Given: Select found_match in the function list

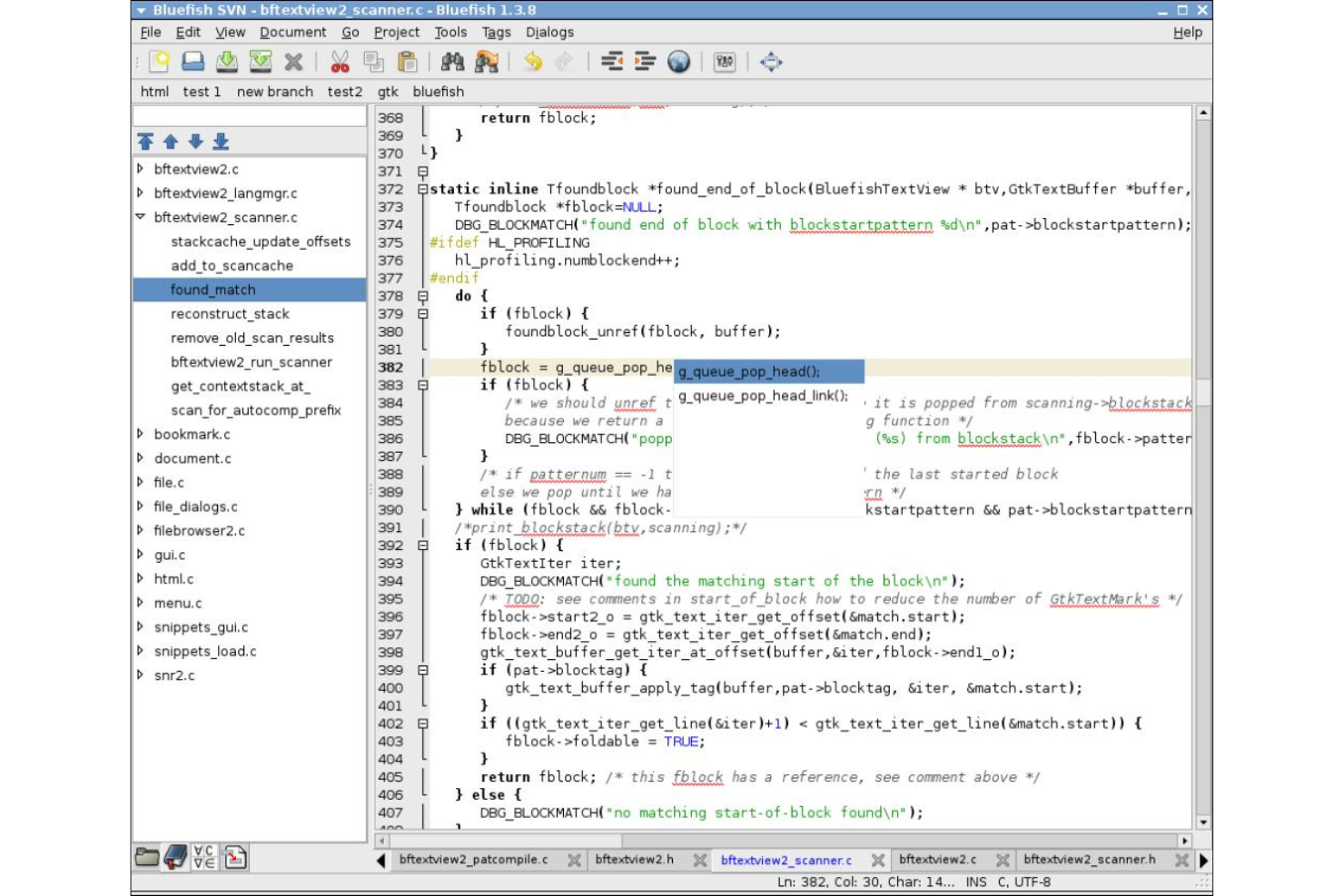Looking at the screenshot, I should 211,290.
